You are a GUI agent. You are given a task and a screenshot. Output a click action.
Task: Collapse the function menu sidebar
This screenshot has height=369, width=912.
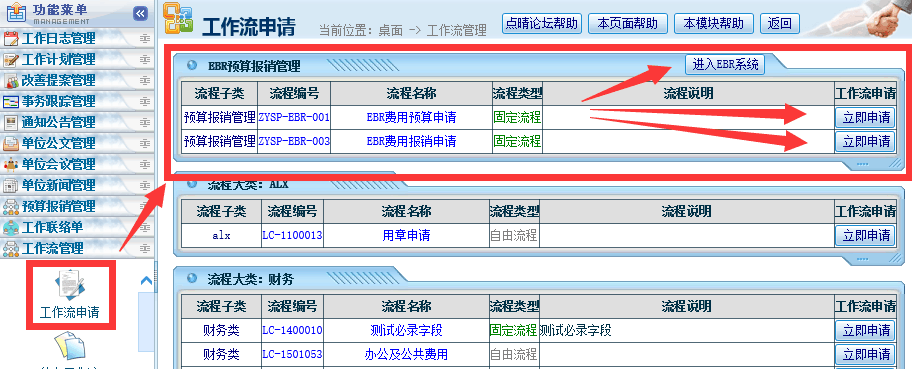(x=140, y=13)
